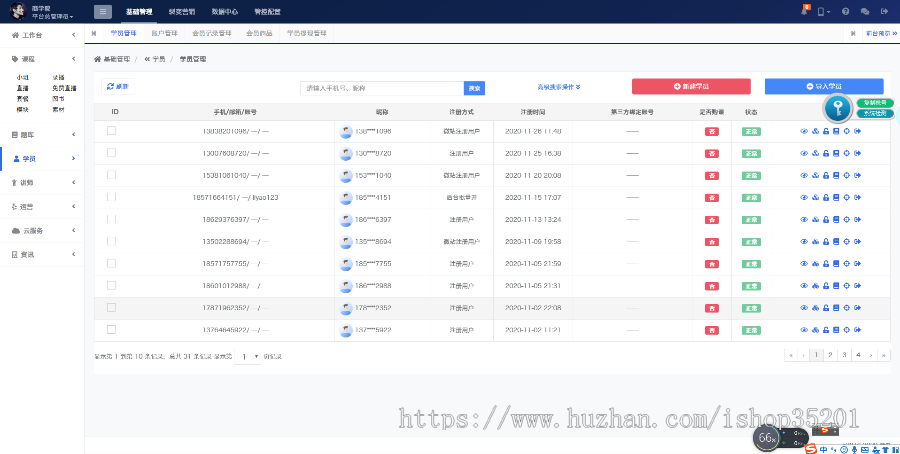Switch to 账户管理 tab

(164, 33)
